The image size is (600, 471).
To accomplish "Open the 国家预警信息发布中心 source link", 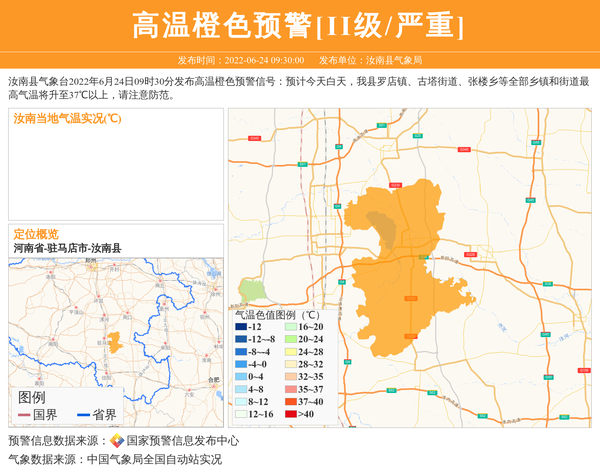I will click(182, 441).
